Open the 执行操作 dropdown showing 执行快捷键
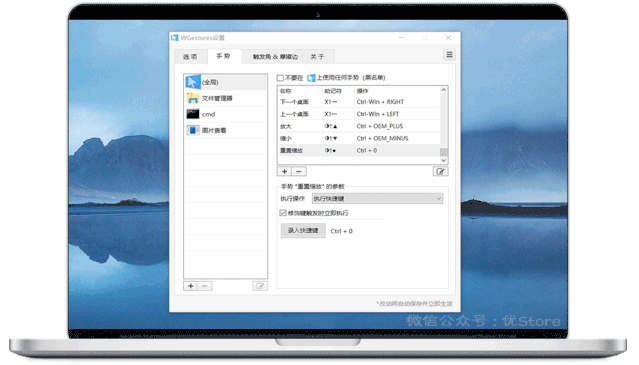639x365 pixels. point(377,199)
